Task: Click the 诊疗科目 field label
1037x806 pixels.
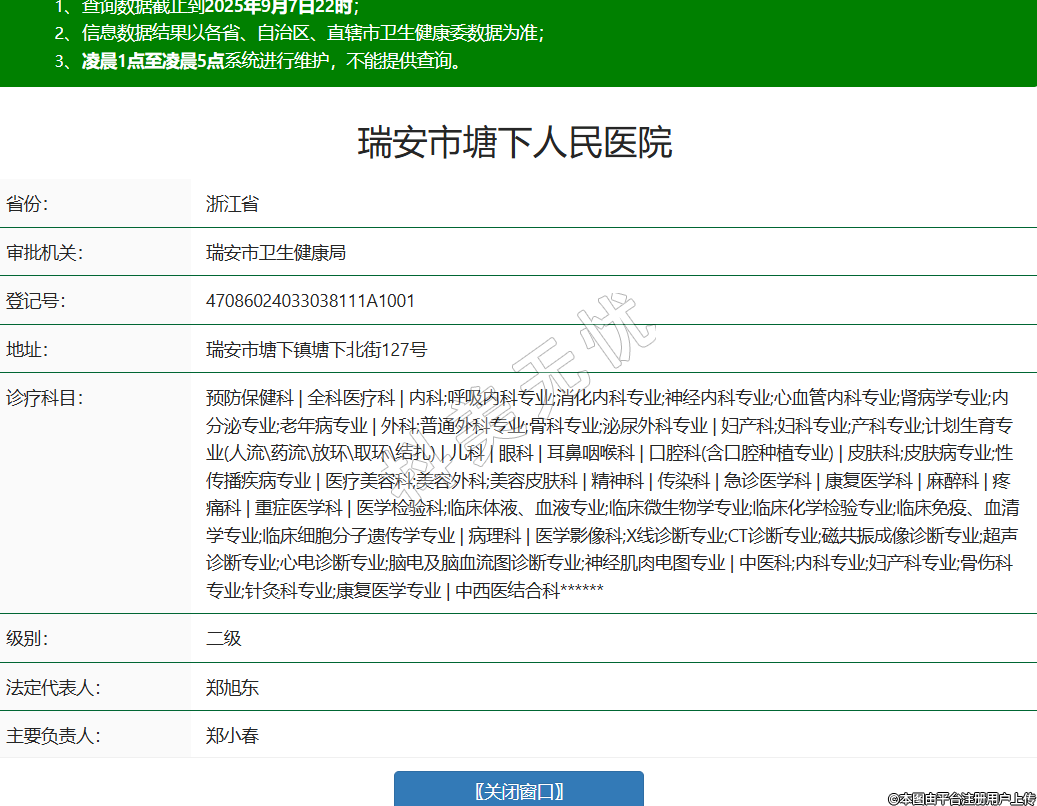Action: coord(44,398)
